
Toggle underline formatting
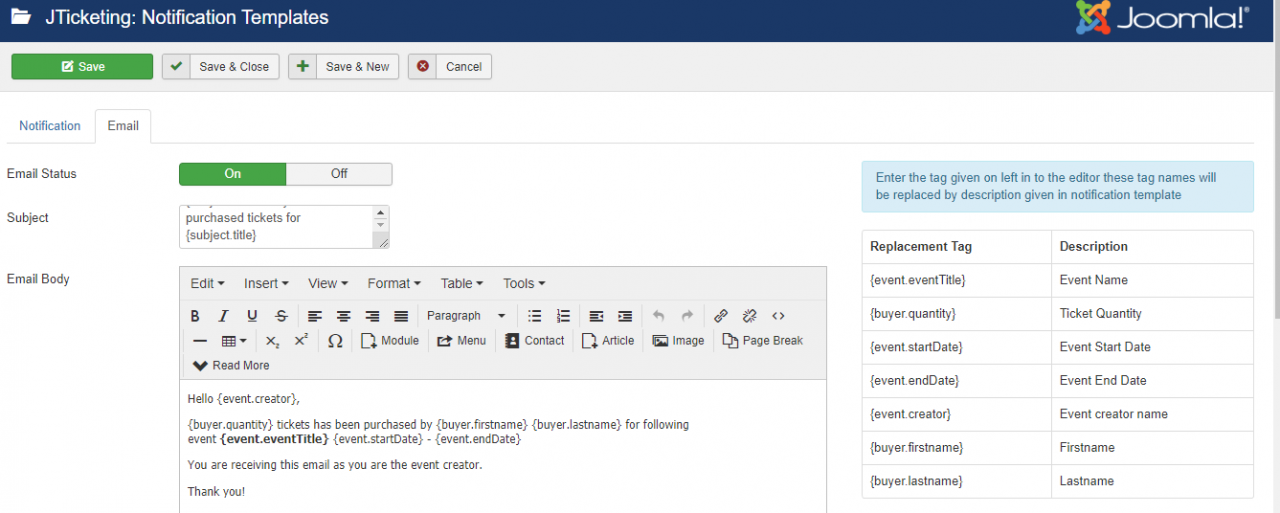(252, 316)
